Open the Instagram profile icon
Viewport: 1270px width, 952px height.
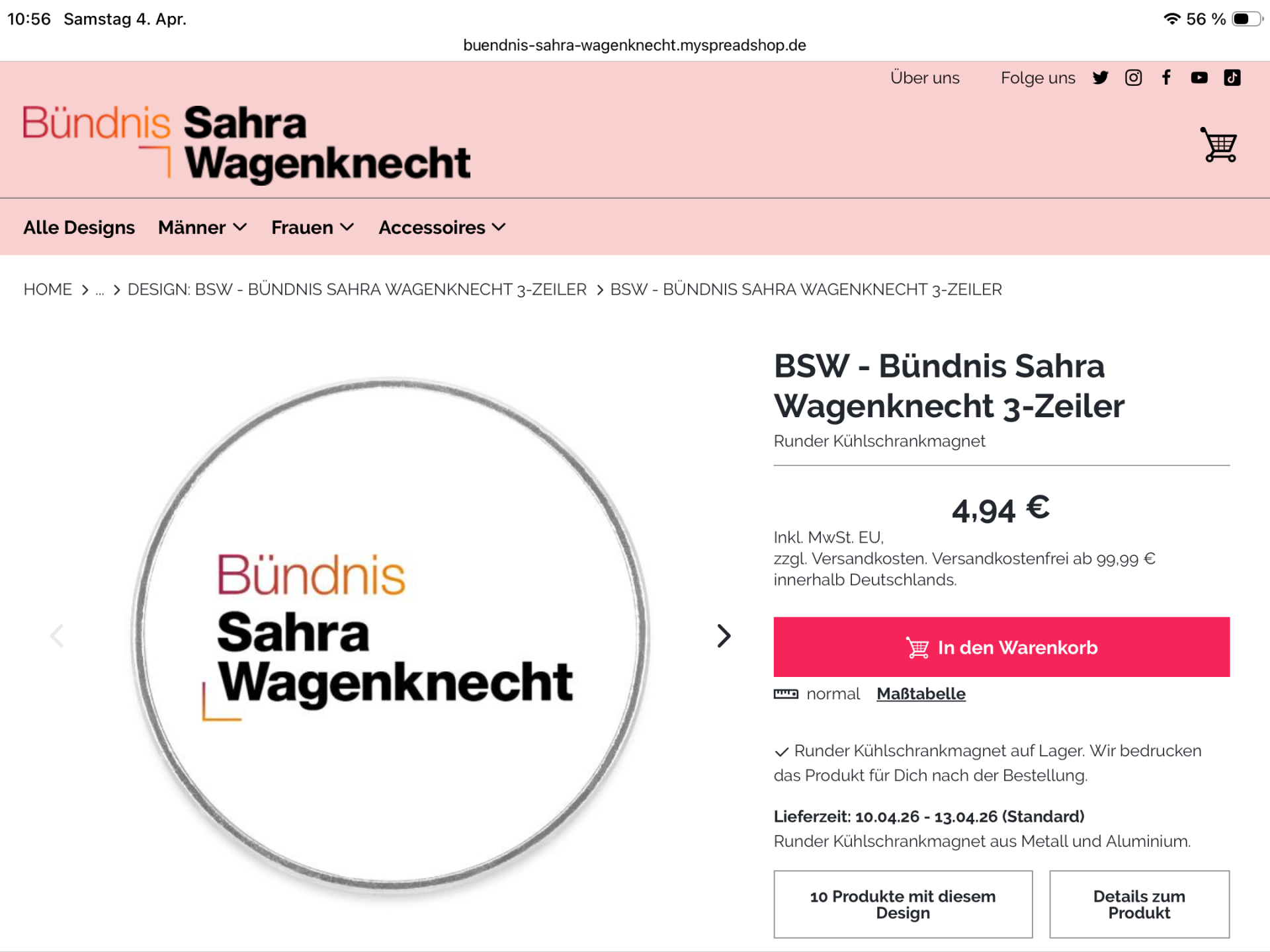tap(1133, 78)
